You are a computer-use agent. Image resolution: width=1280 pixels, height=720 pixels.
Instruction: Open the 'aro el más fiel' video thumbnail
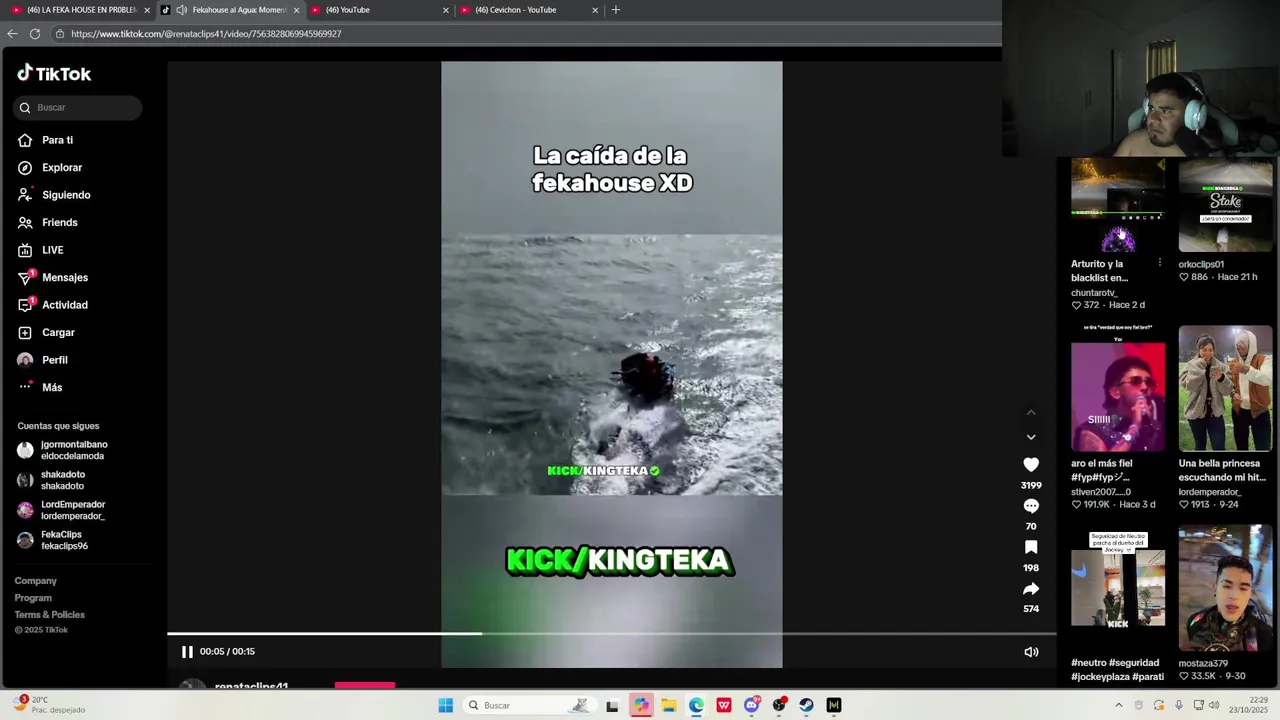[1118, 388]
